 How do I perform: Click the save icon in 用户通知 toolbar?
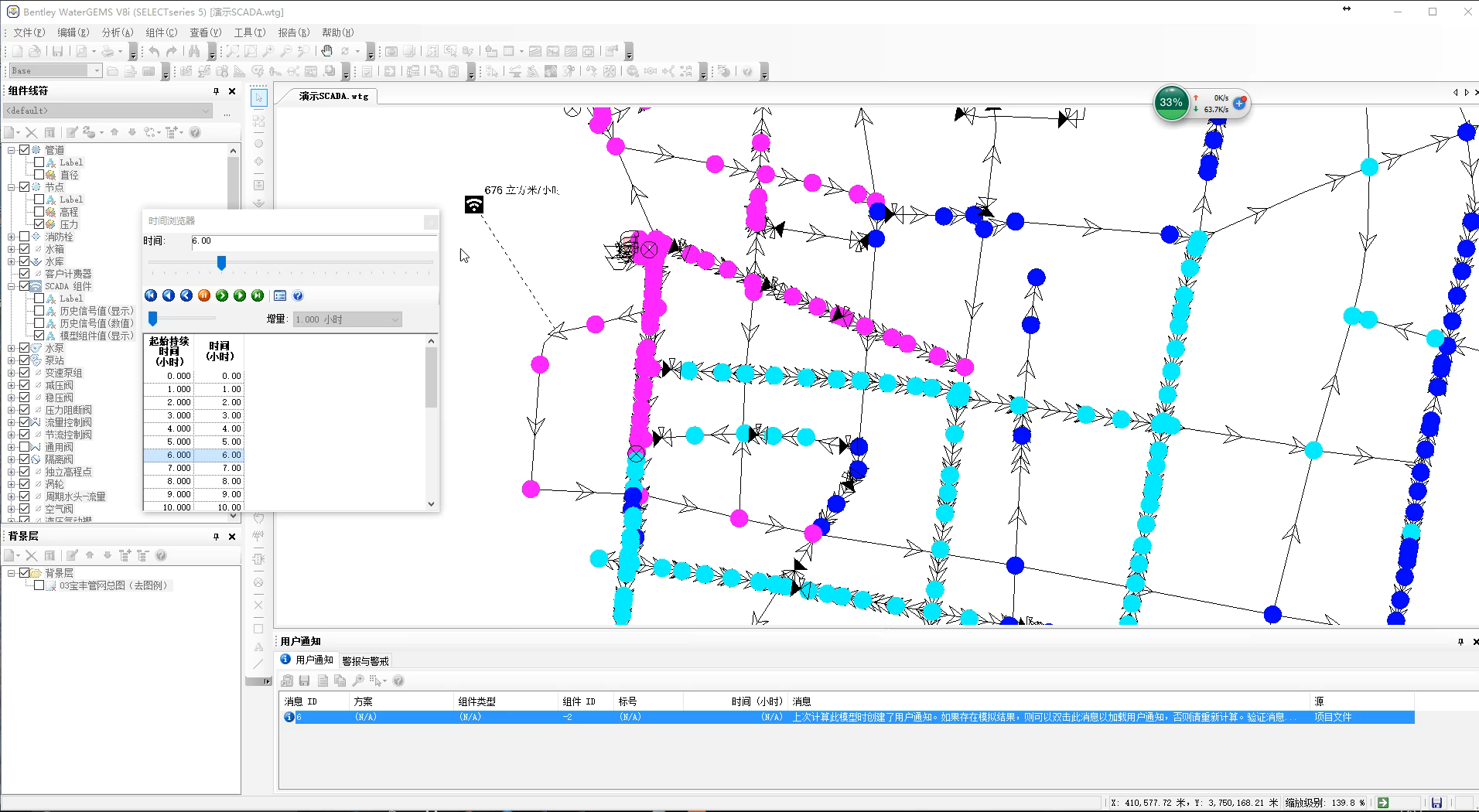tap(305, 681)
